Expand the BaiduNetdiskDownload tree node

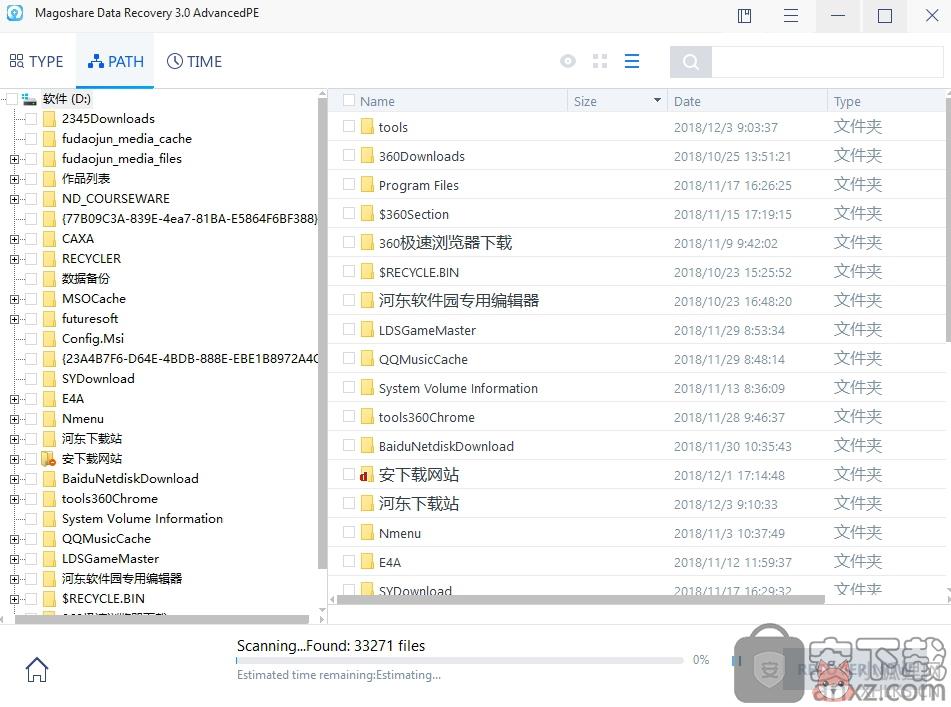click(14, 479)
